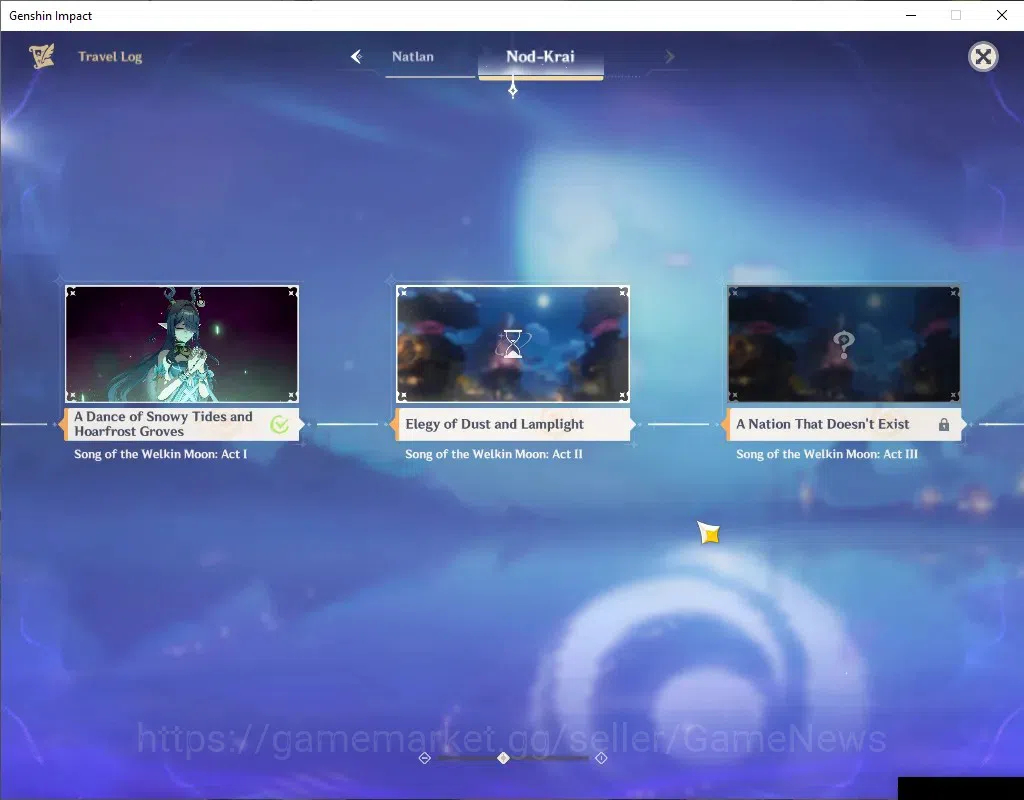Click the right end of the timeline scrollbar
Image resolution: width=1024 pixels, height=800 pixels.
coord(601,758)
